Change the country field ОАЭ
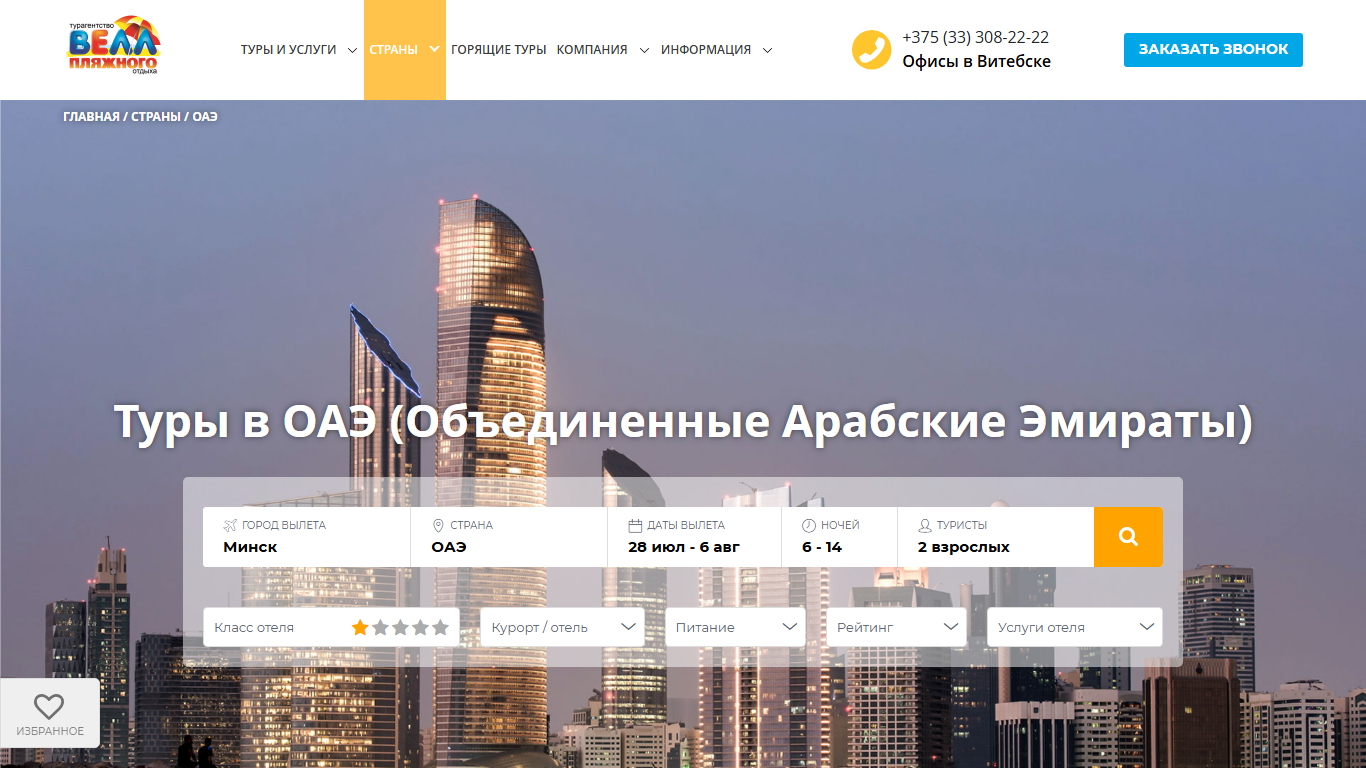 509,537
